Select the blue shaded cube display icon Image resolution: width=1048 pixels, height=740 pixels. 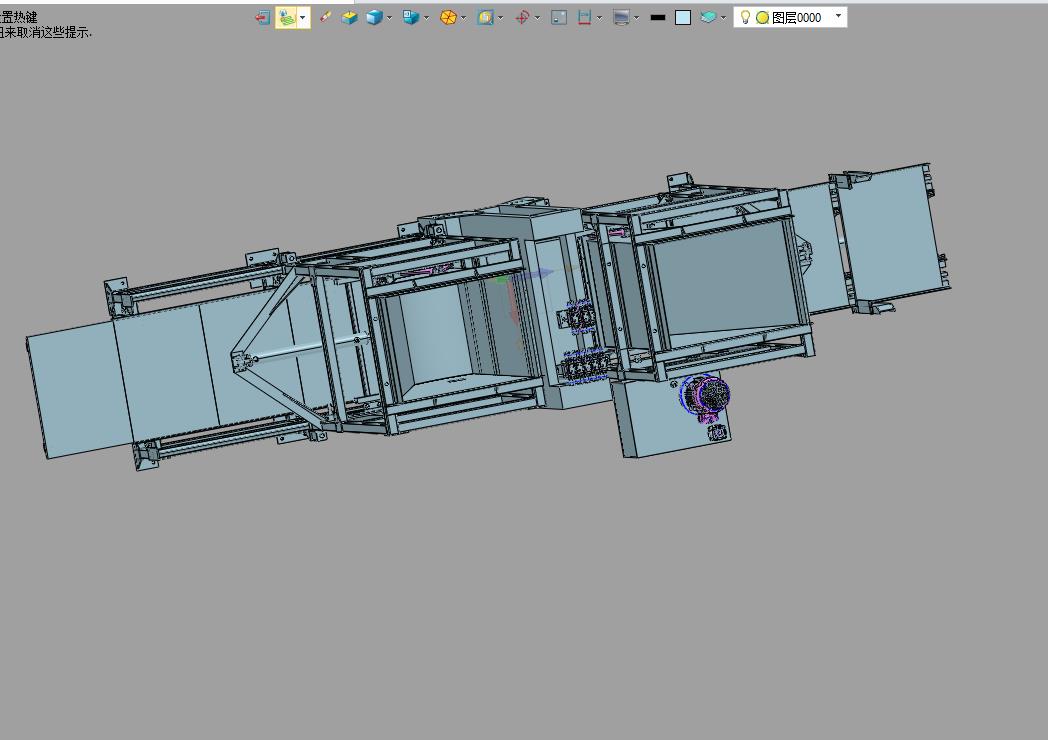tap(374, 17)
